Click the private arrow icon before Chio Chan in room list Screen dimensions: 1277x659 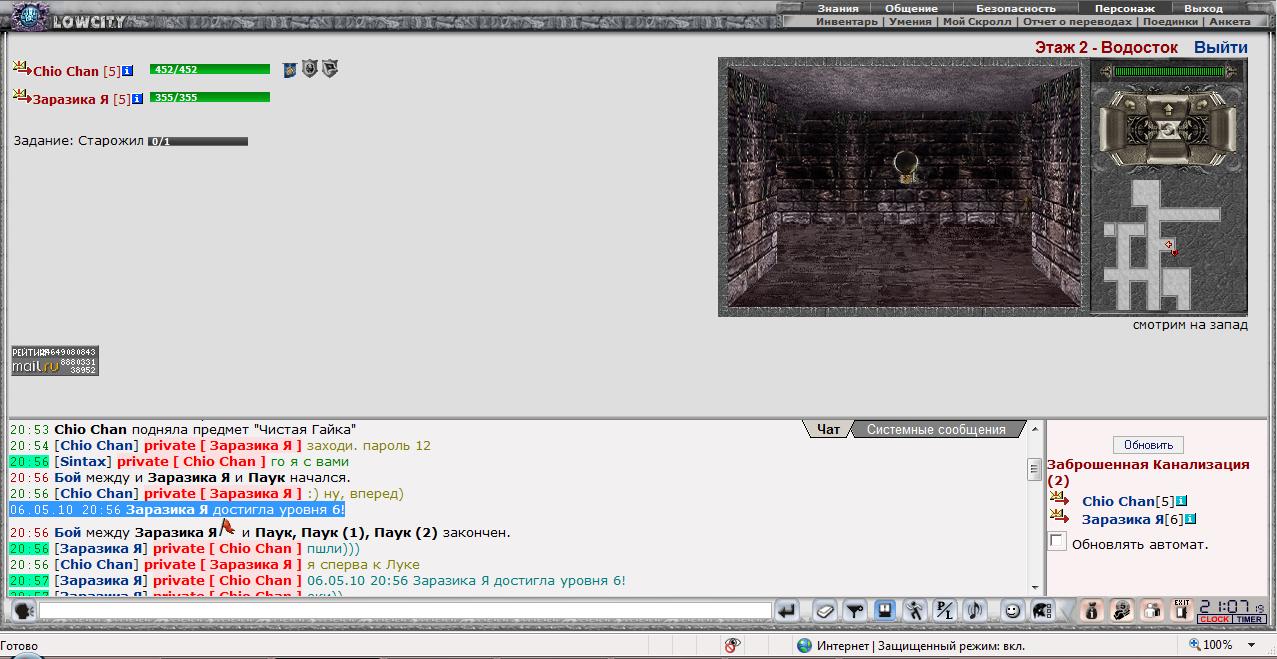pyautogui.click(x=1059, y=498)
